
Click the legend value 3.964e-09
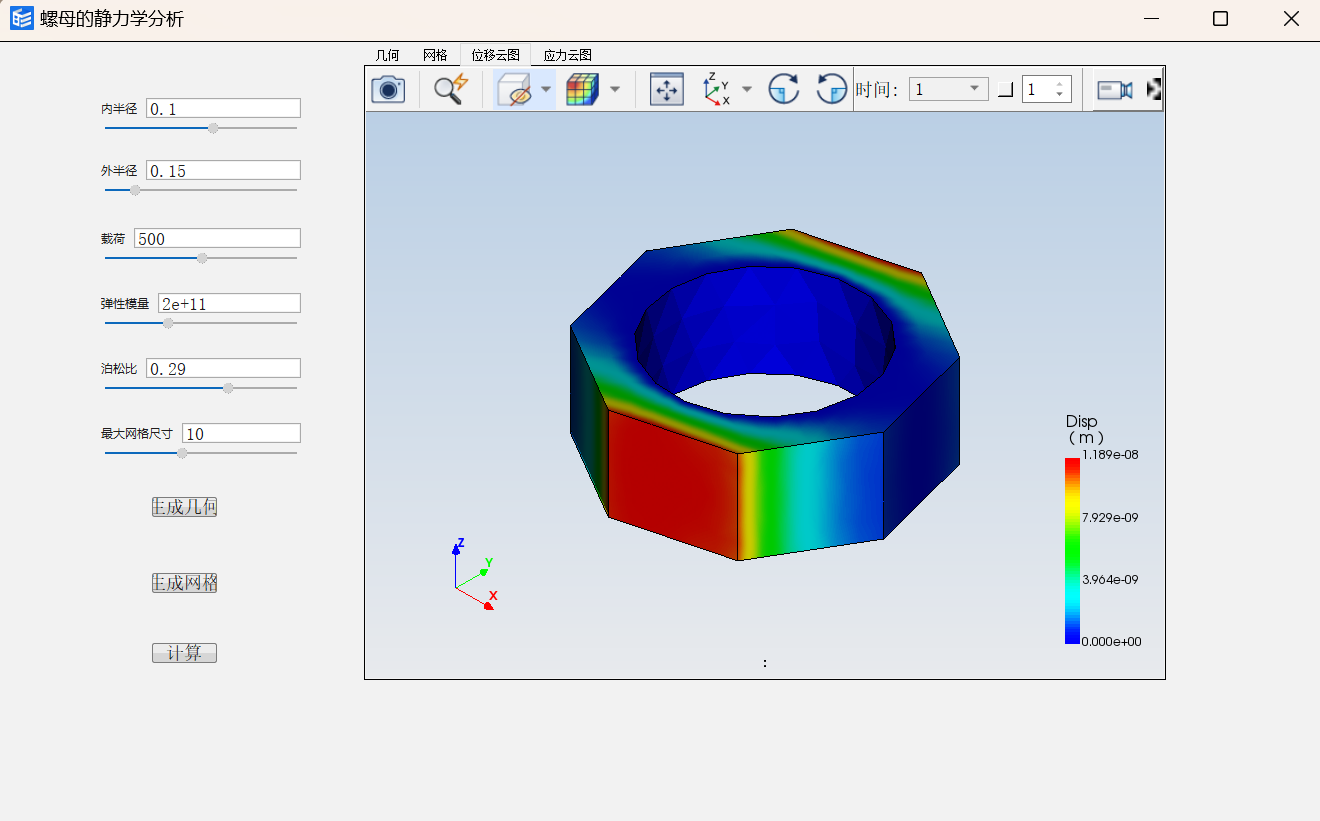tap(1110, 579)
